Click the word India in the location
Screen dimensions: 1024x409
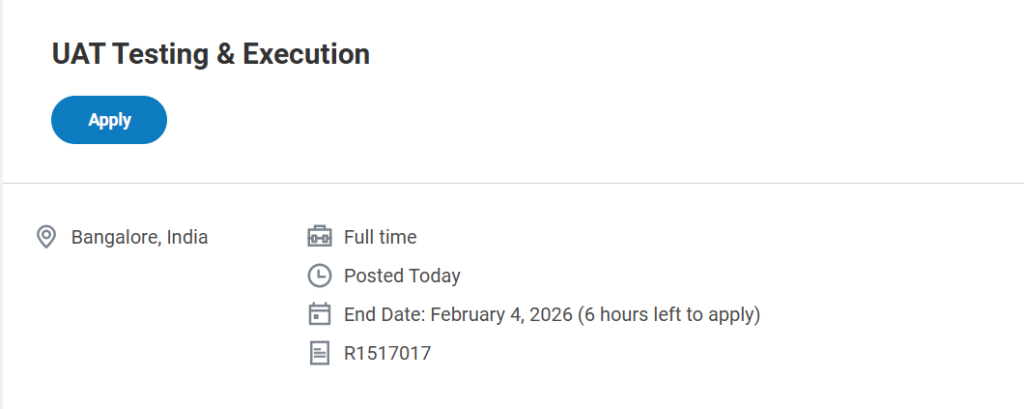click(x=188, y=237)
